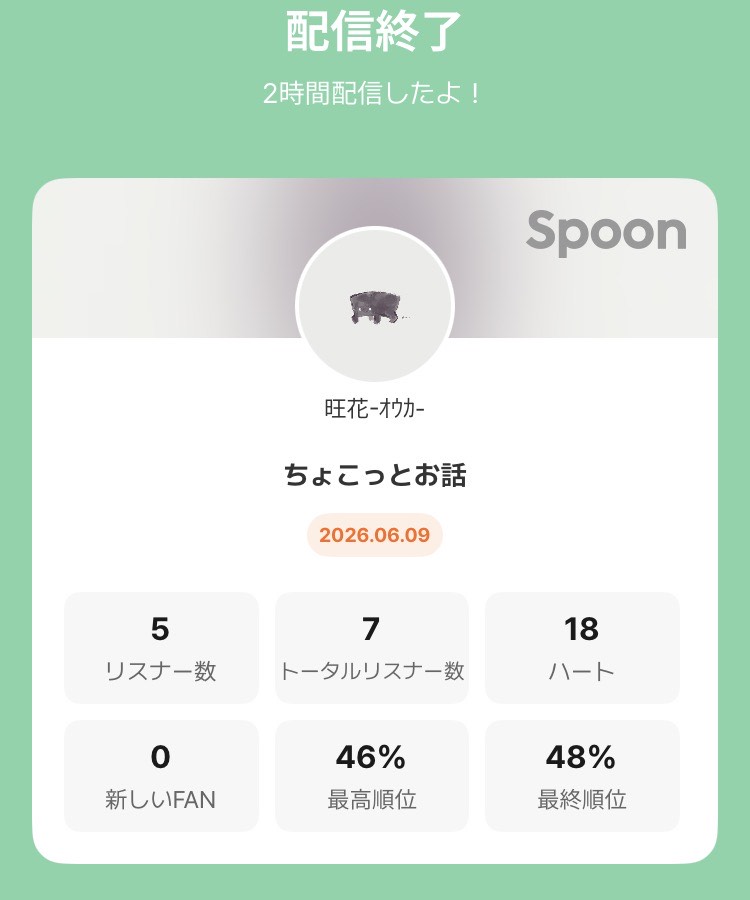Click the Spoon logo

tap(606, 231)
